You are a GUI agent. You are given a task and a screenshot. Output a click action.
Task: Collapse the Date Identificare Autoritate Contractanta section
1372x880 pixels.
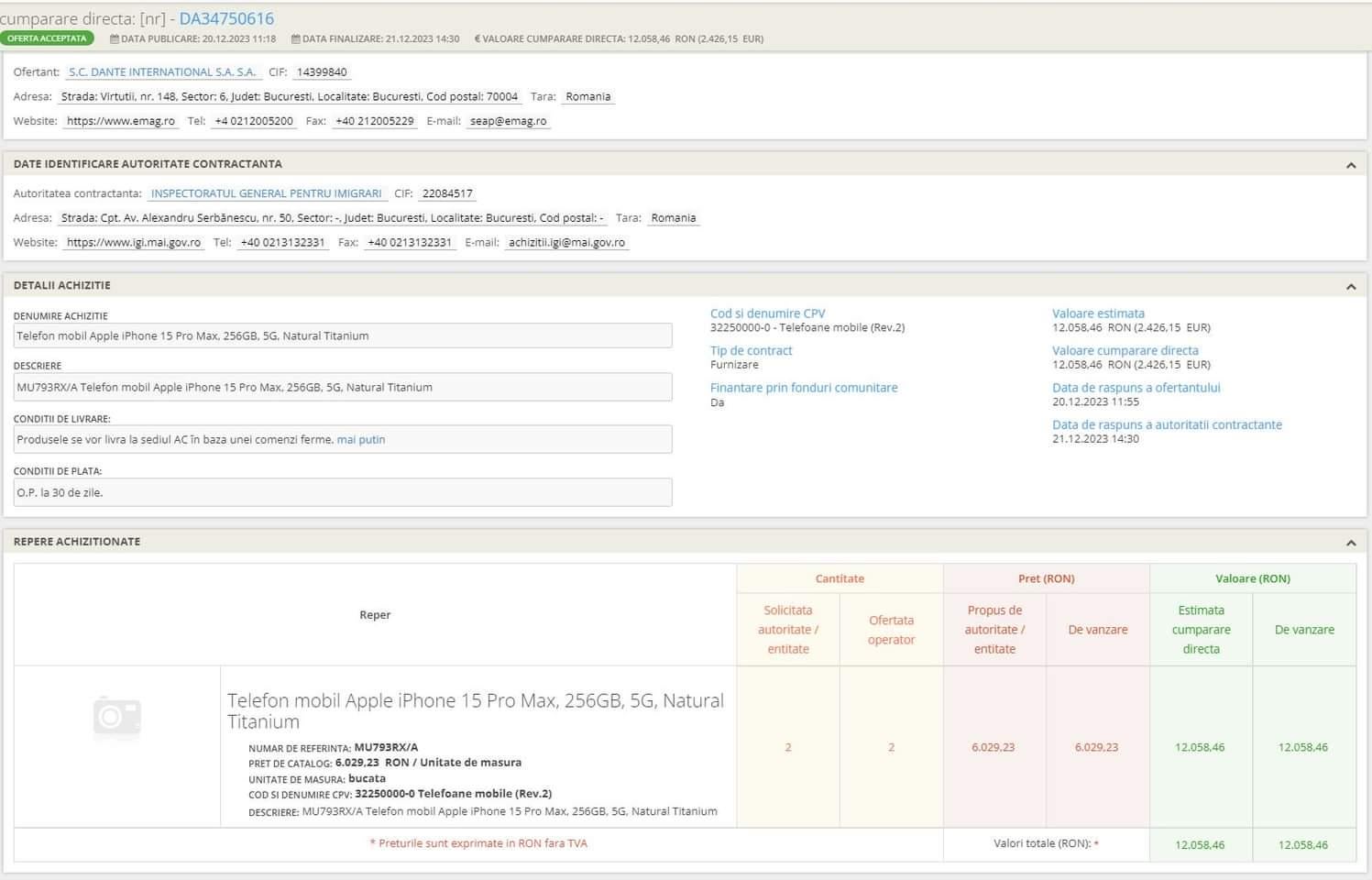click(x=1351, y=165)
